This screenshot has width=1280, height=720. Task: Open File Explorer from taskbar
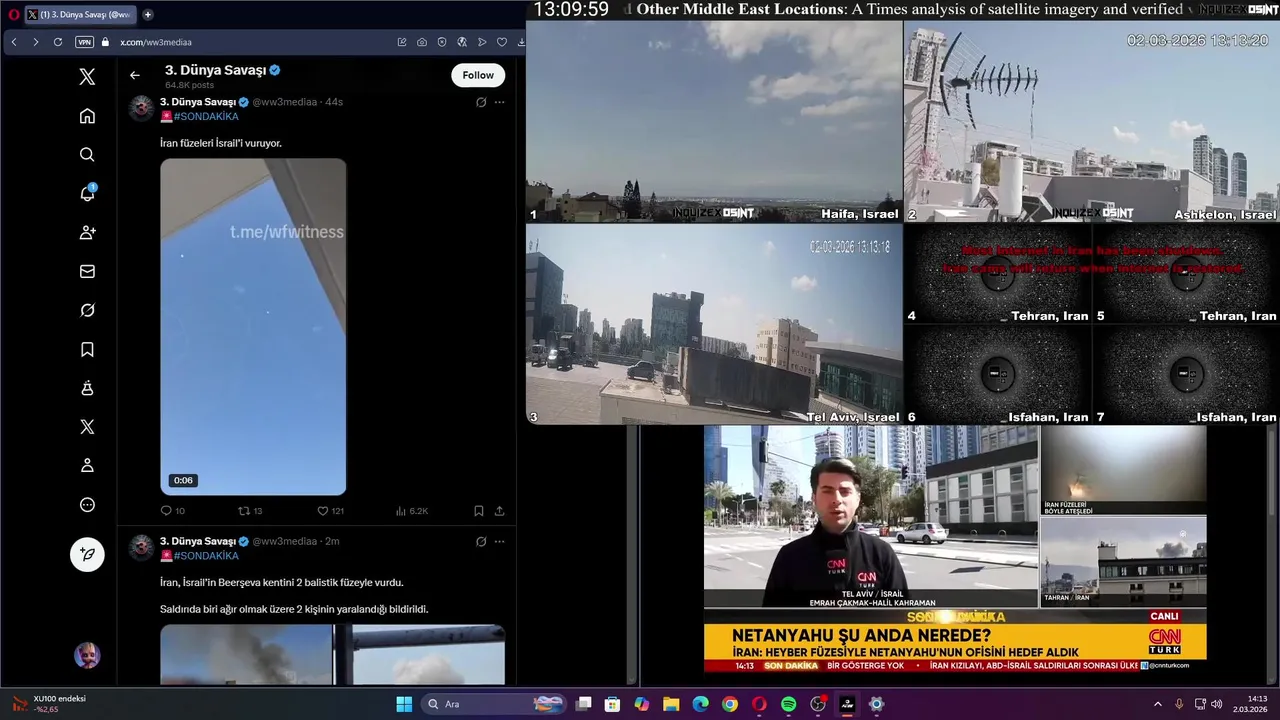[x=671, y=704]
